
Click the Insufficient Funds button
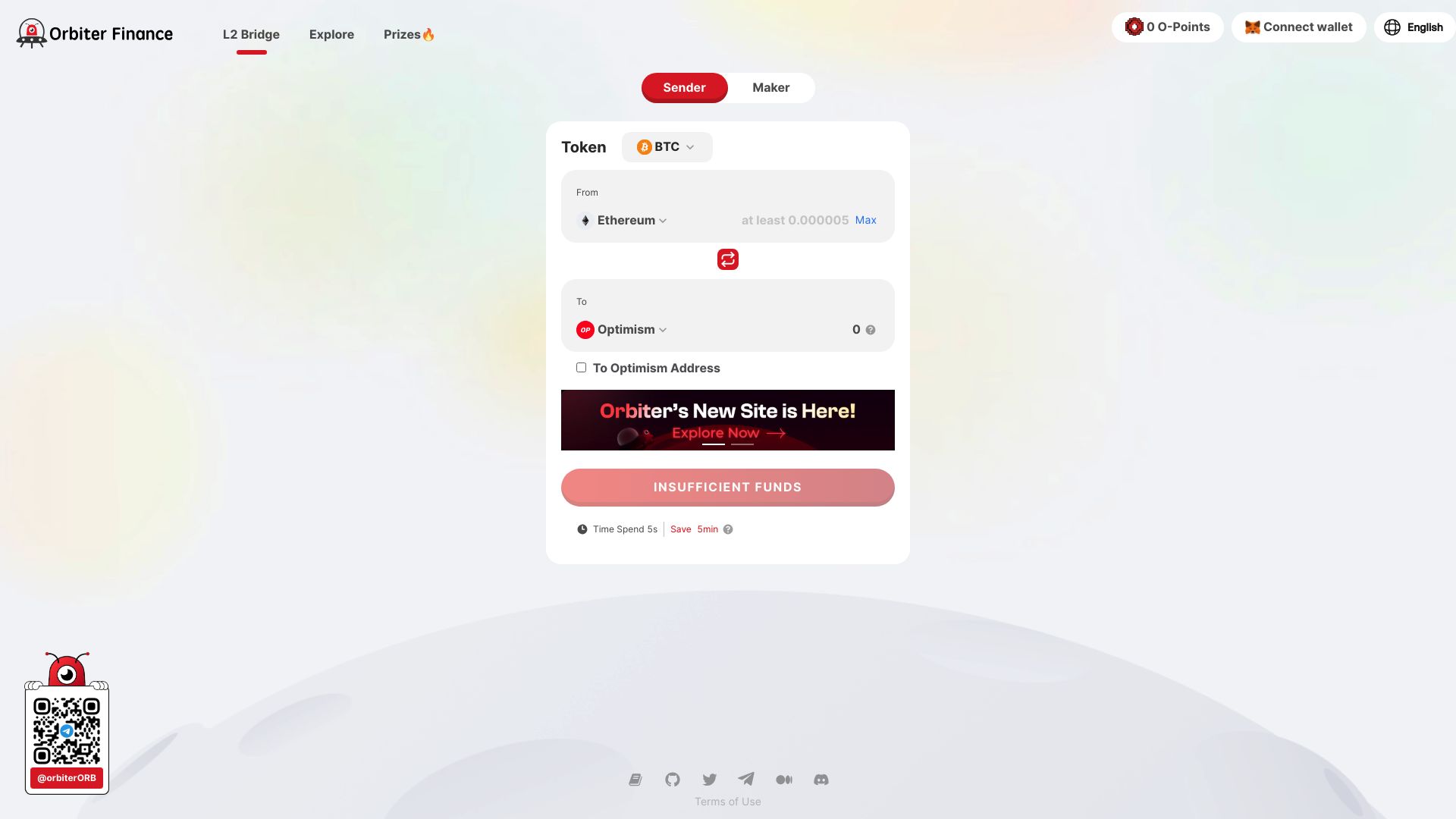coord(727,487)
